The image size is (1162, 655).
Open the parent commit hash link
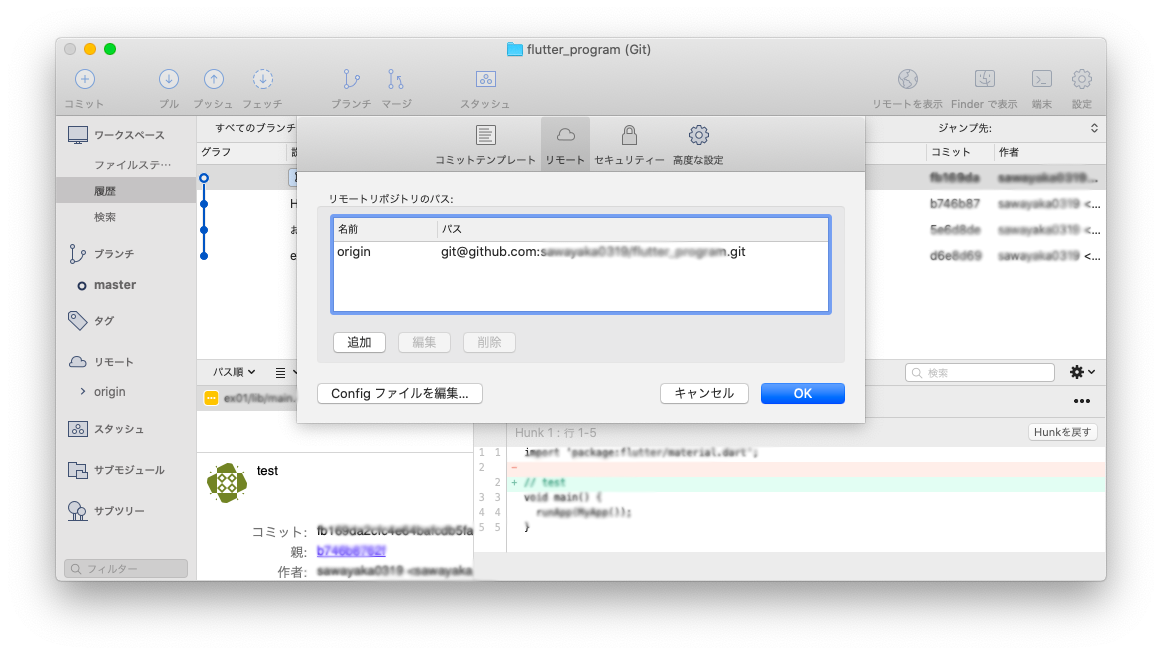click(x=351, y=551)
